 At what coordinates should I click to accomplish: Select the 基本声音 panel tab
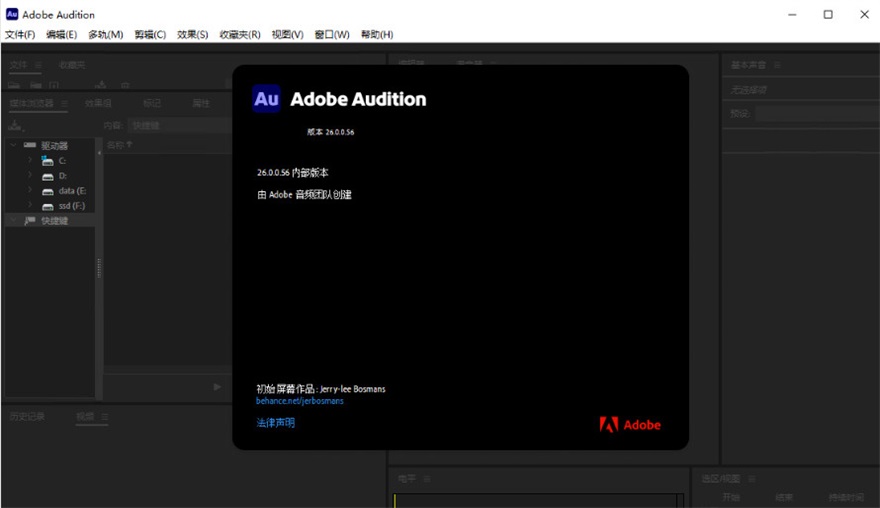(748, 65)
